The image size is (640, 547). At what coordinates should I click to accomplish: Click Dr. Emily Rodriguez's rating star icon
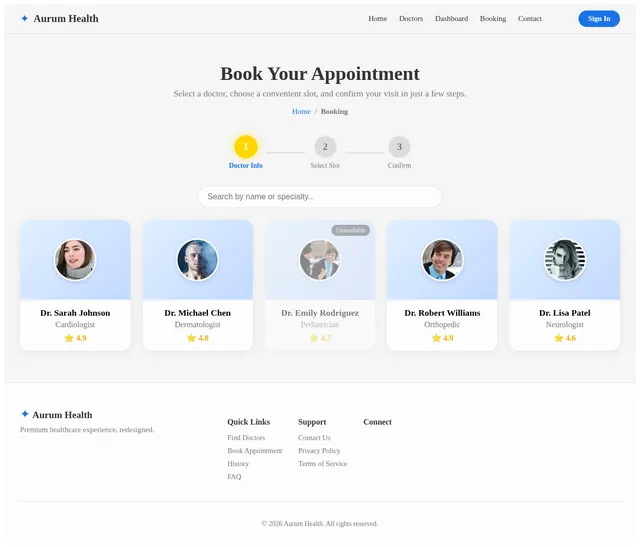point(313,338)
